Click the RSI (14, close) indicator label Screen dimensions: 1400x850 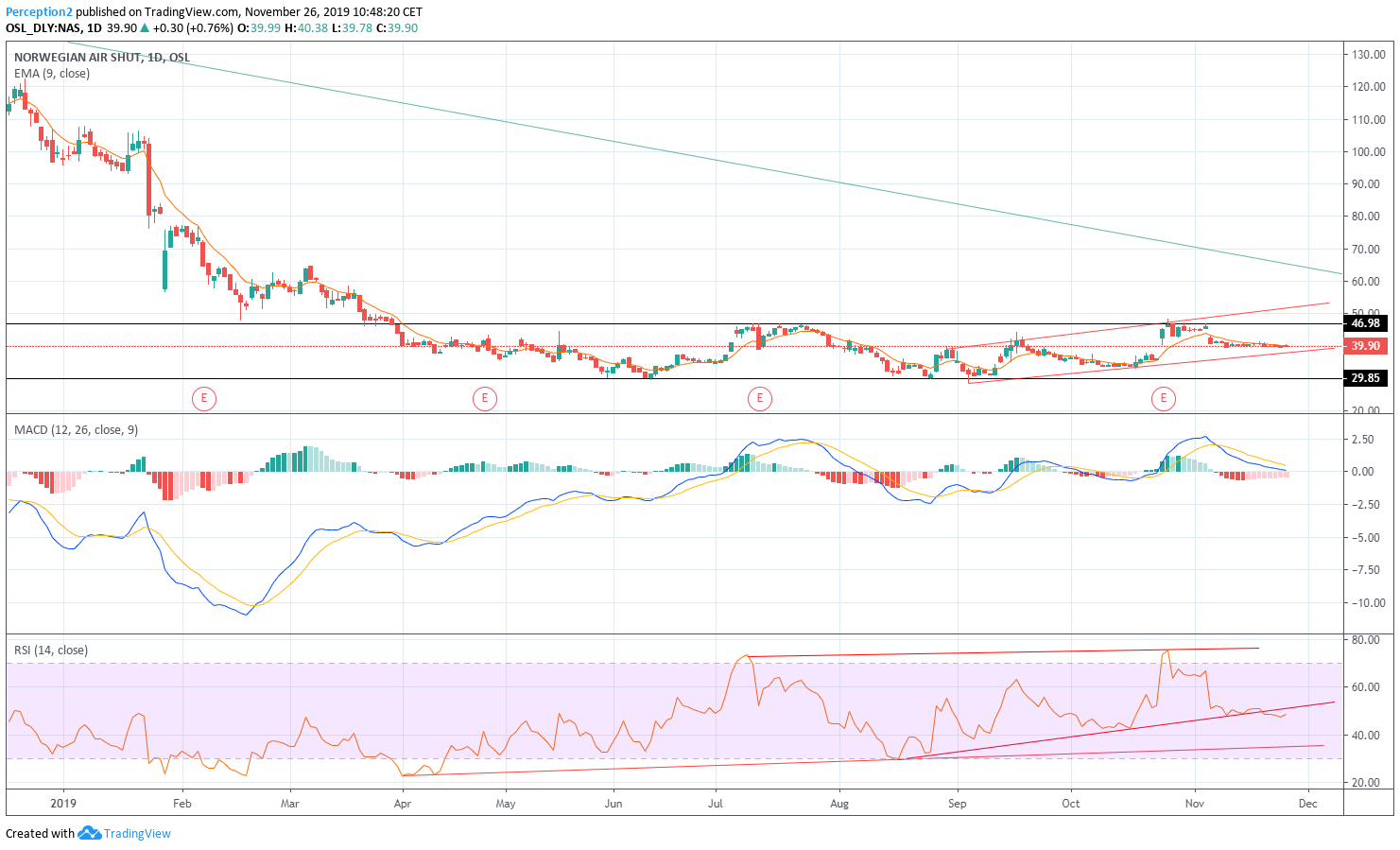point(51,650)
